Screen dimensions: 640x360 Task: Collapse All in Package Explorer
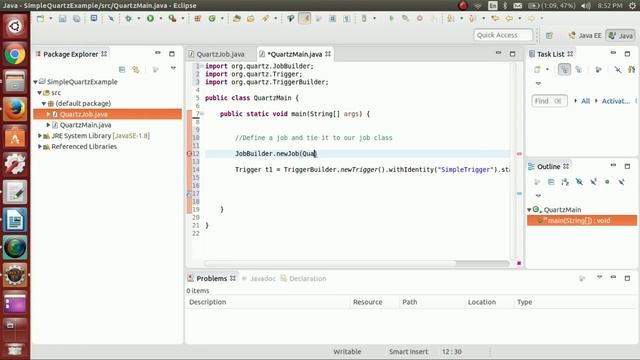click(x=122, y=69)
